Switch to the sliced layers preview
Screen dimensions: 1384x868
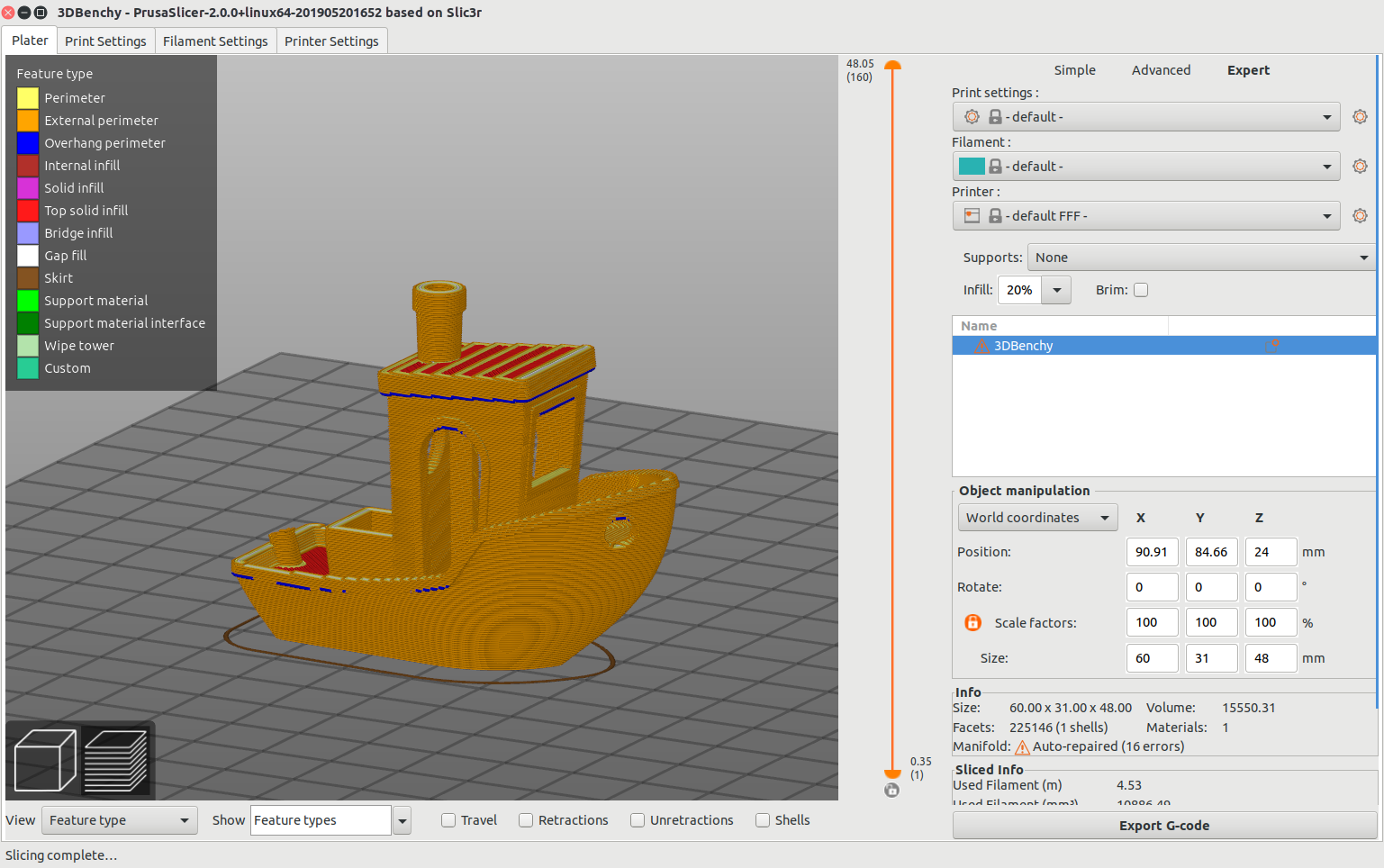(x=116, y=761)
